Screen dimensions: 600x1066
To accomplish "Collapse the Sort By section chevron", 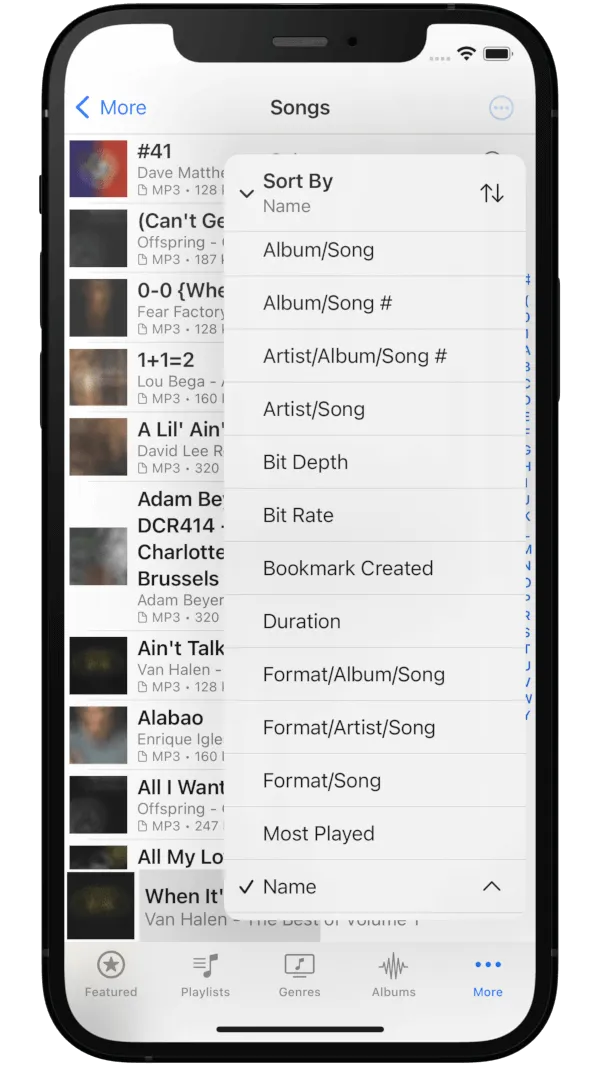I will tap(247, 194).
